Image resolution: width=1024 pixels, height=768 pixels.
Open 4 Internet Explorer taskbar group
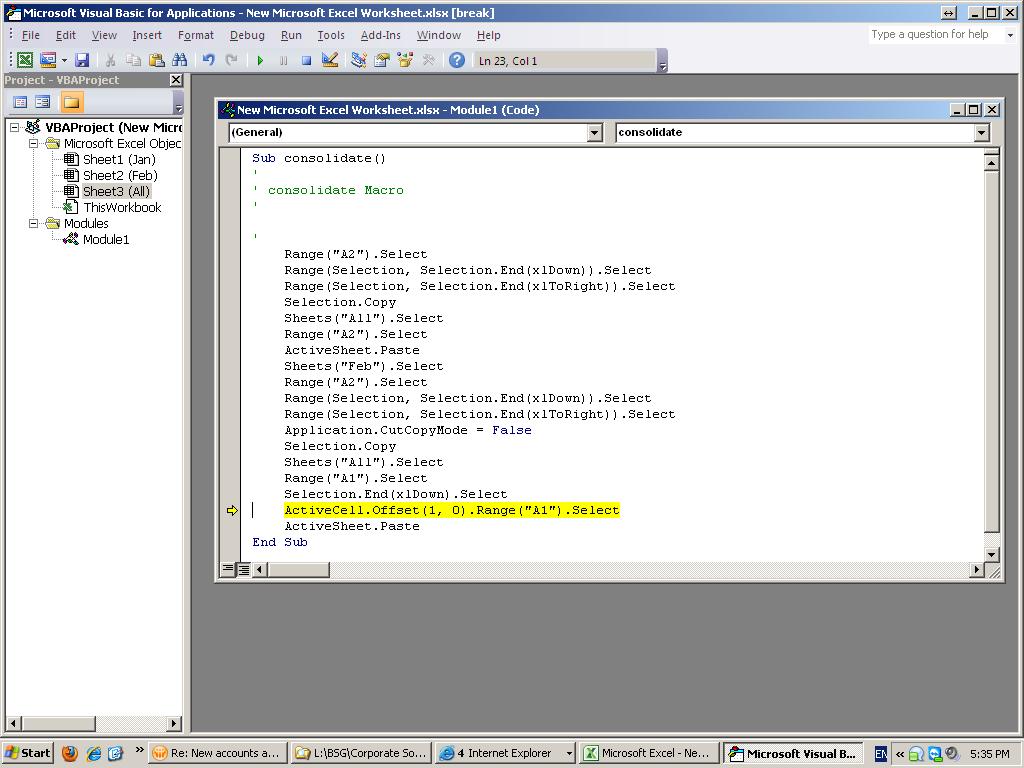[x=505, y=754]
